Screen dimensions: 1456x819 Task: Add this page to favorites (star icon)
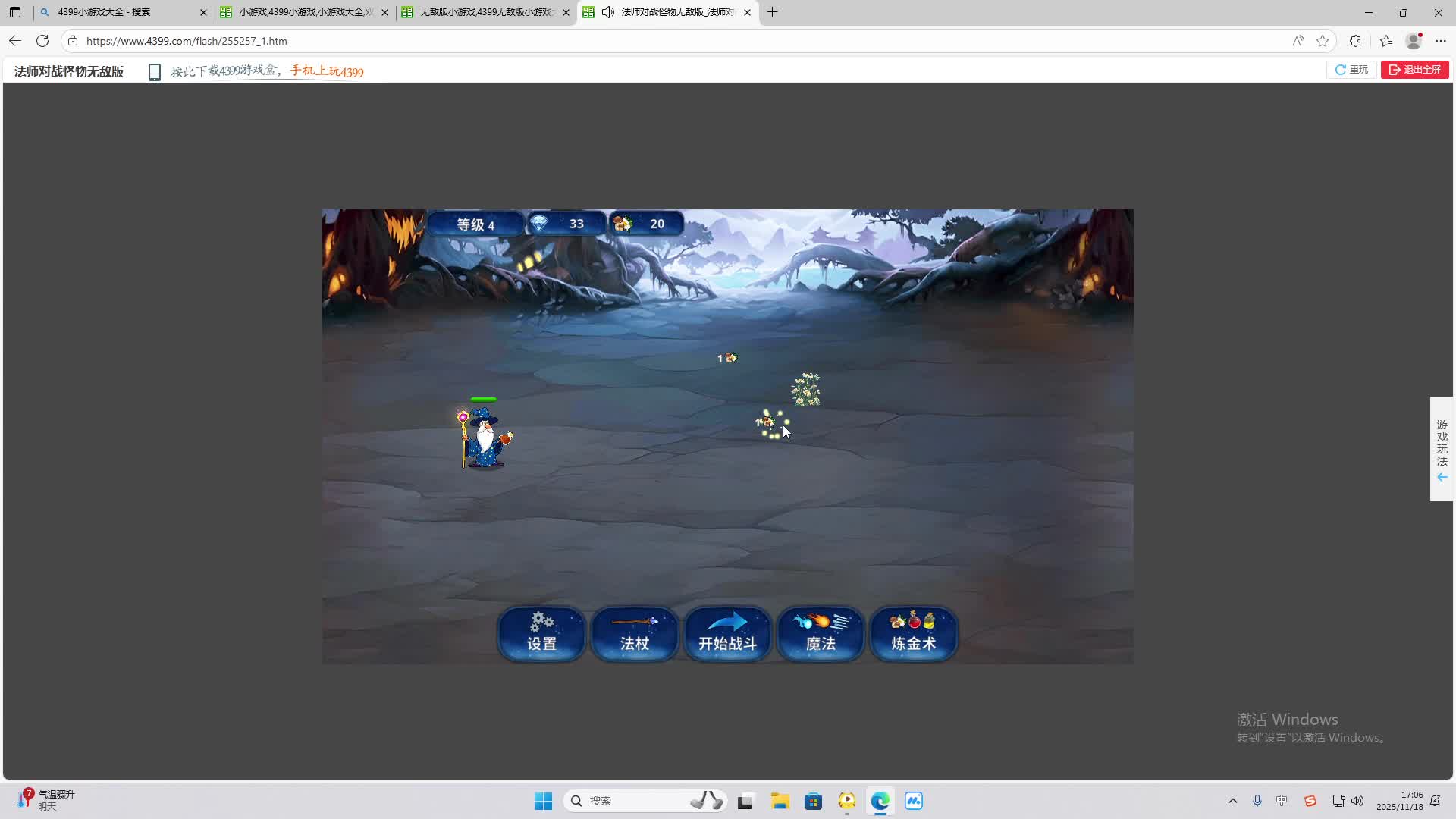point(1323,41)
